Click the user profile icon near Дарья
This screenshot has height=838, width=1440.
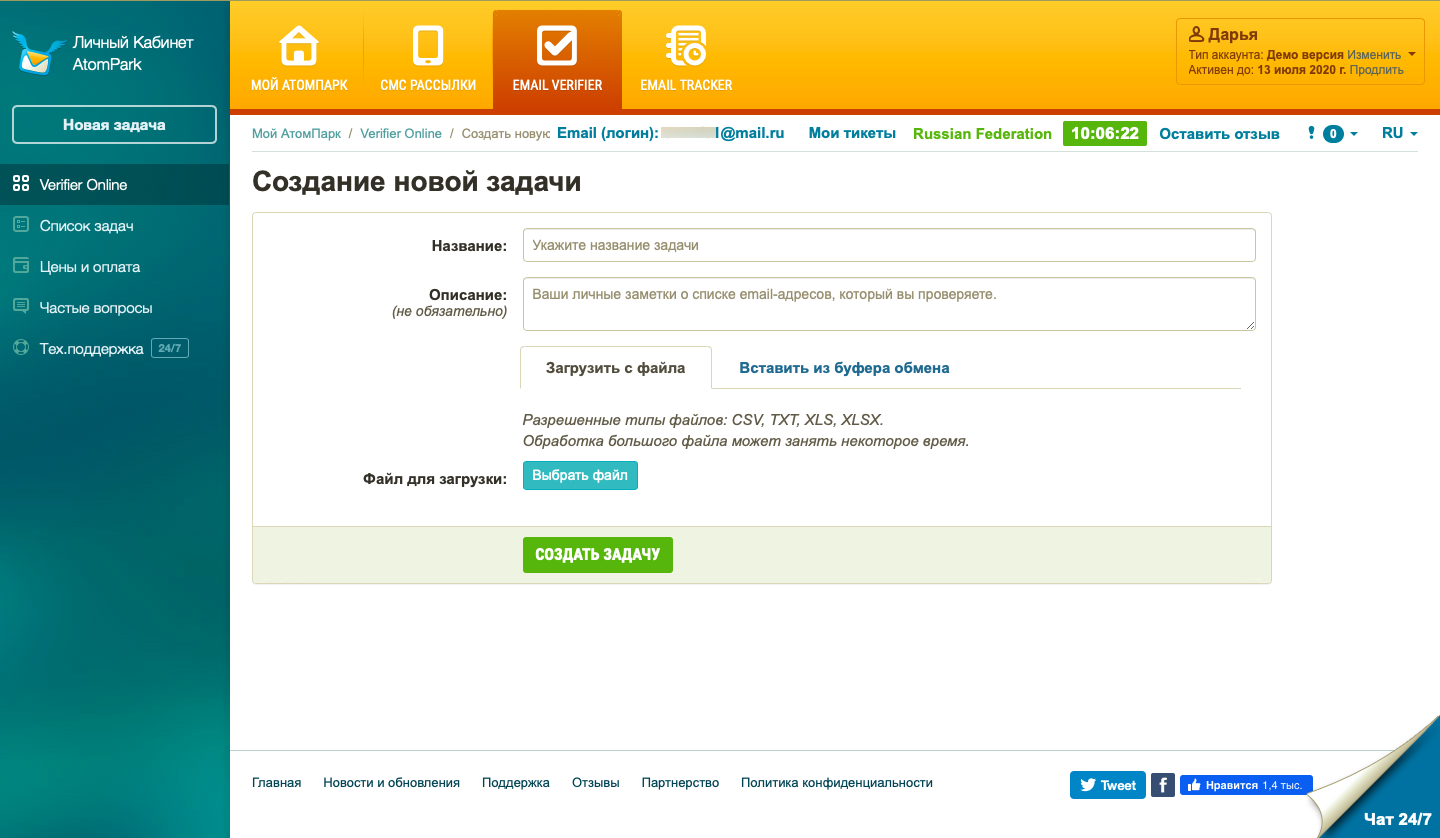tap(1196, 34)
